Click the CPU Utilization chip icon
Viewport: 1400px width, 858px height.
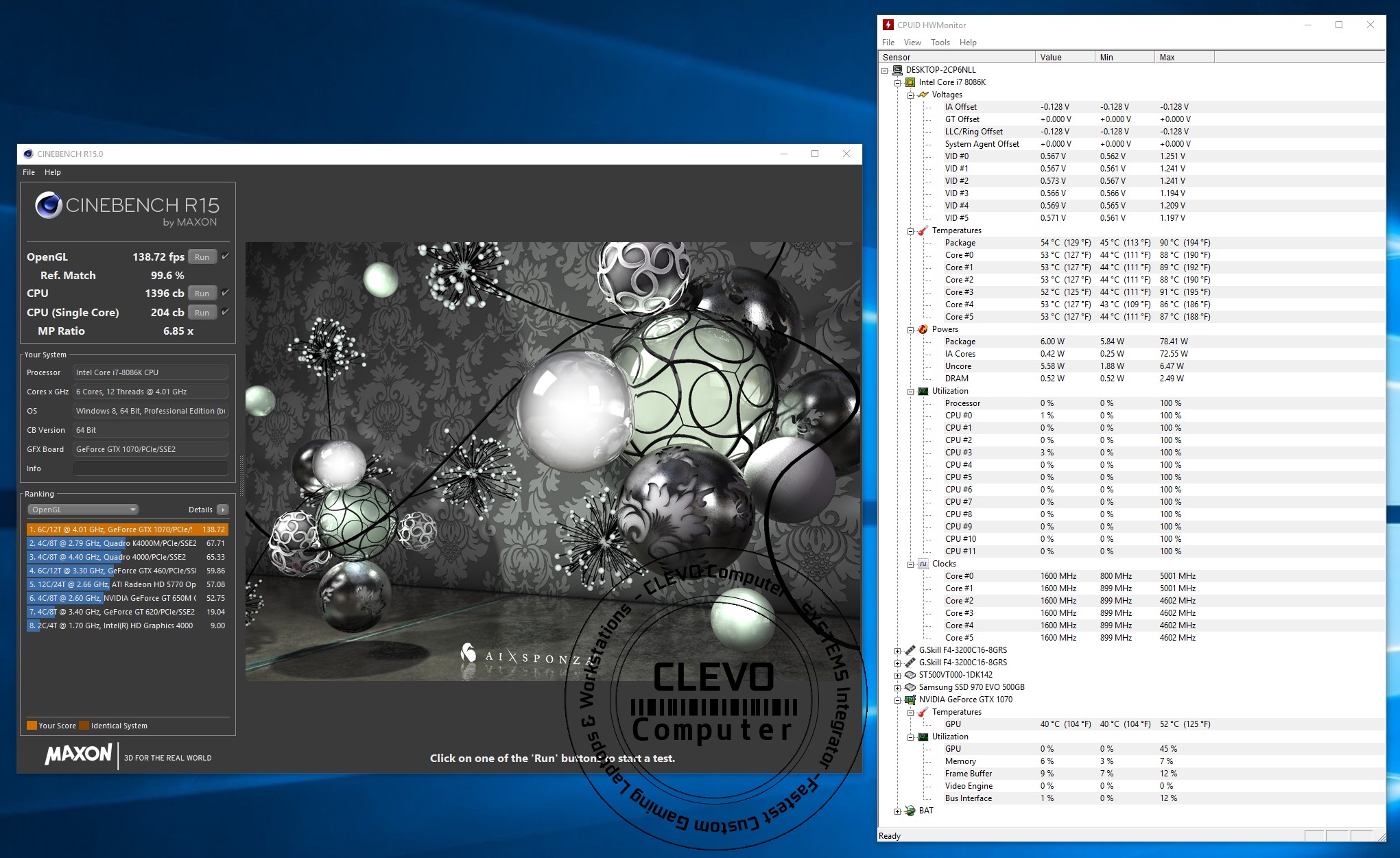pyautogui.click(x=923, y=391)
